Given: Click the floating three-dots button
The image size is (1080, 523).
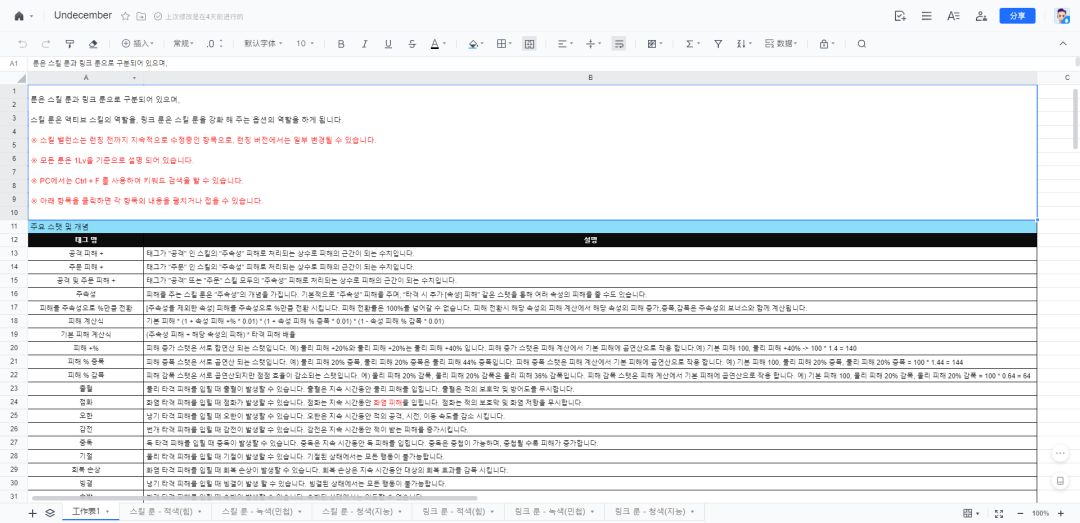Looking at the screenshot, I should point(1061,454).
